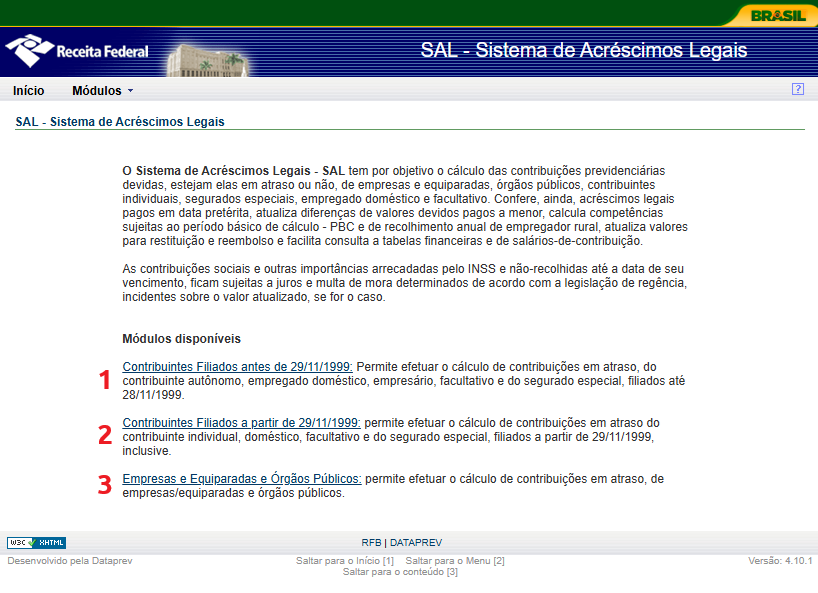Open the Módulos menu
Screen dimensions: 818x593
pos(96,90)
